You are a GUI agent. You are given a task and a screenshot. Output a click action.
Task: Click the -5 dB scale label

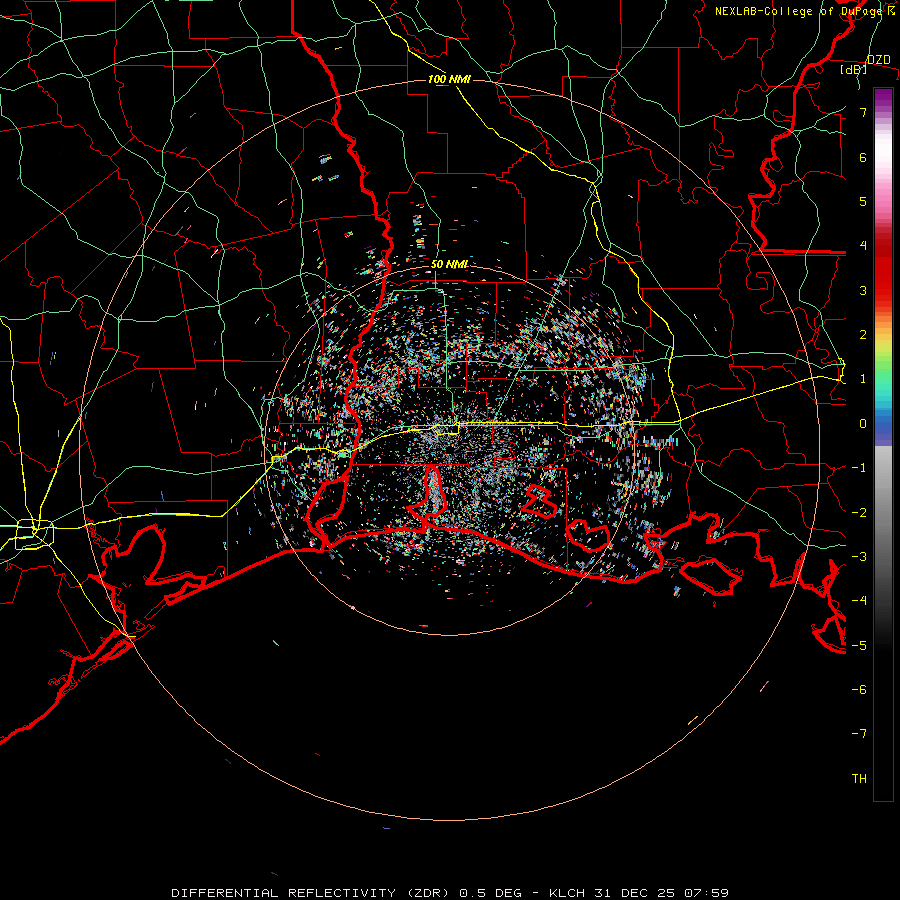click(x=859, y=645)
